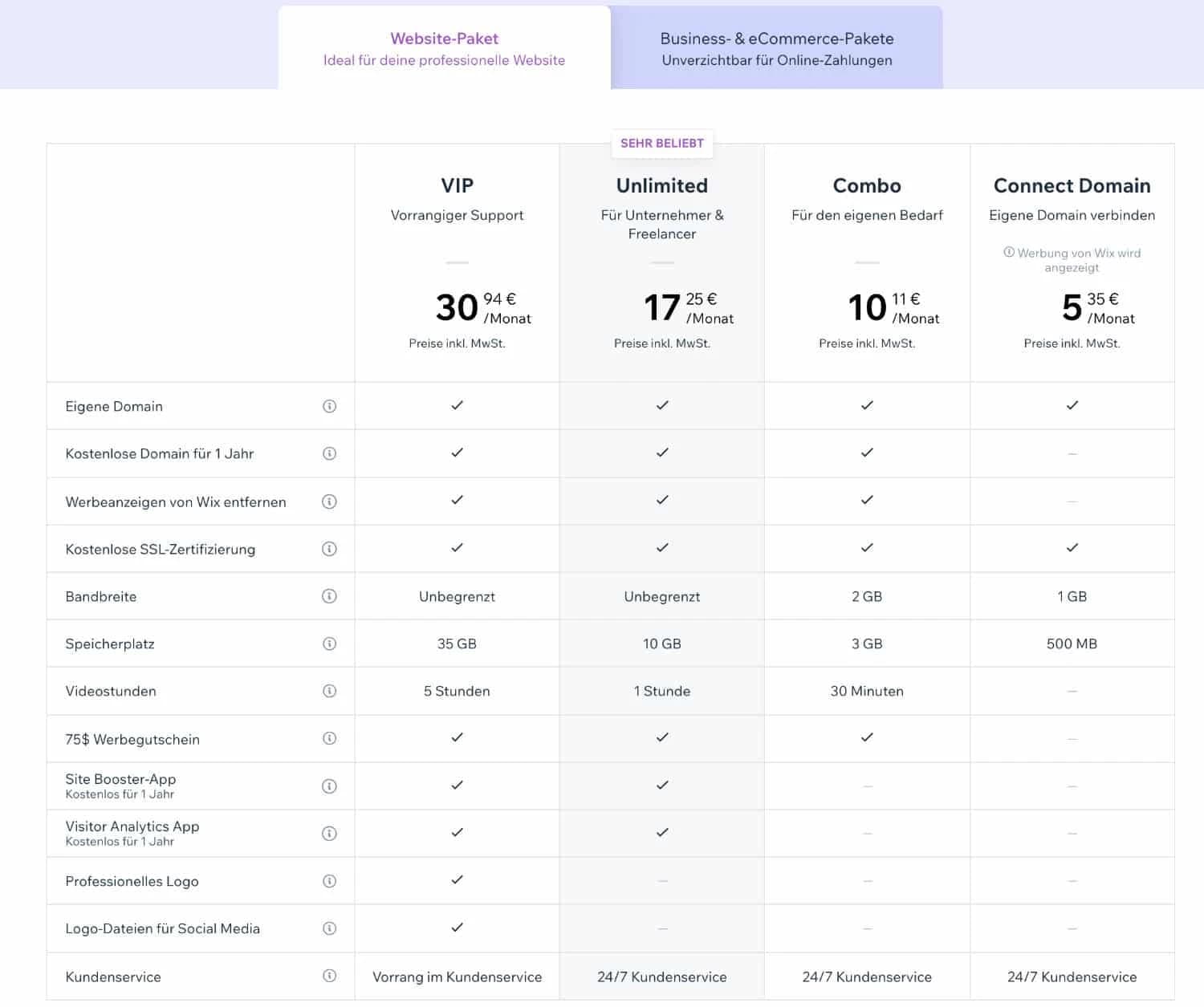The width and height of the screenshot is (1204, 1007).
Task: Open info tooltip for Kostenlose Domain für 1 Jahr
Action: point(329,453)
